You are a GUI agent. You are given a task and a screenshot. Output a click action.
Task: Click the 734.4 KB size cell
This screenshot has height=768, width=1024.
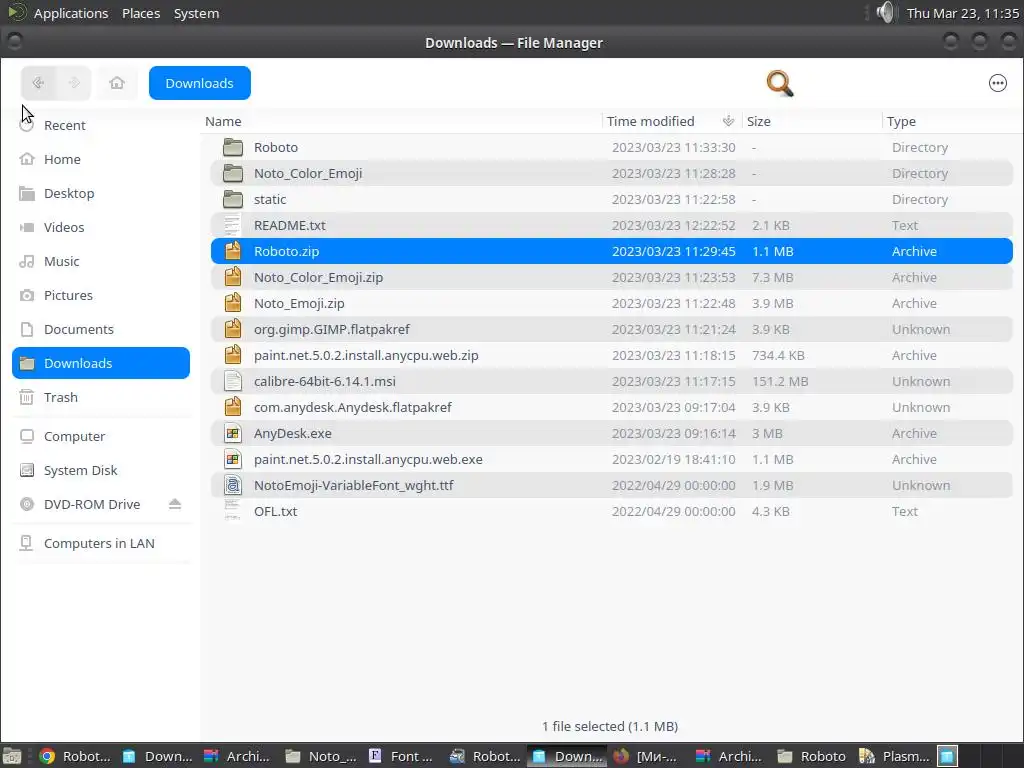point(778,355)
